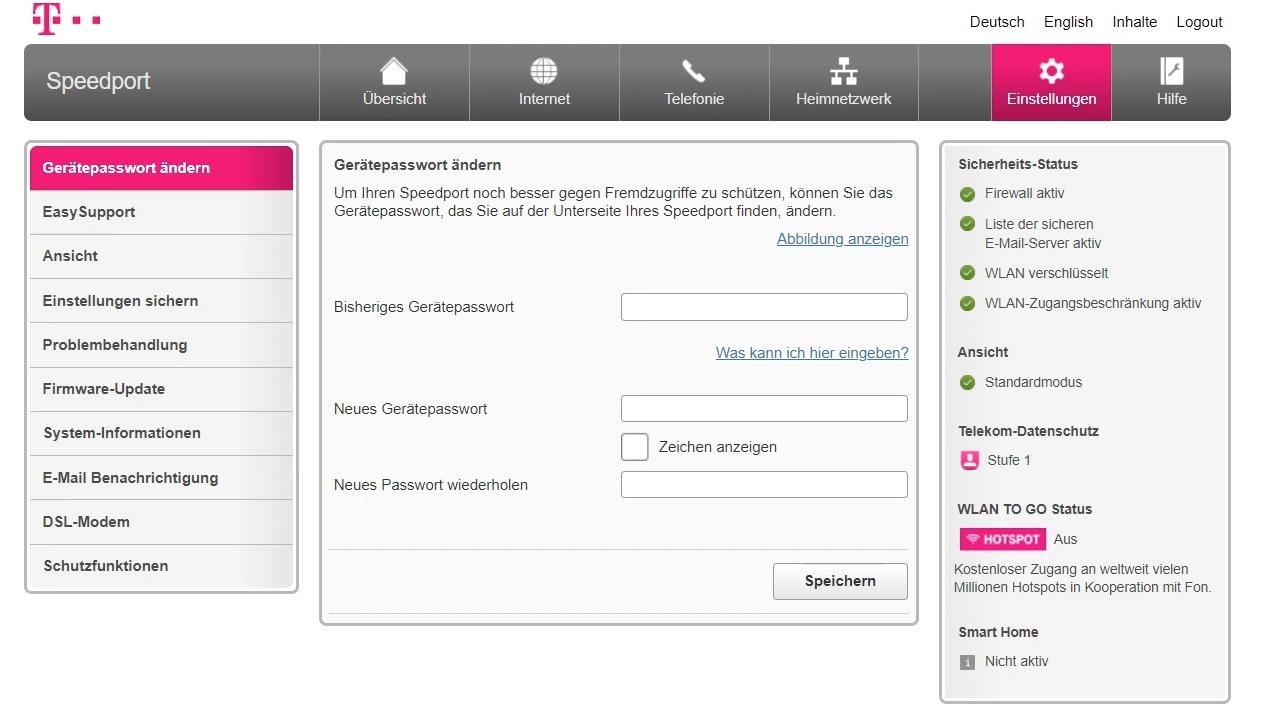Viewport: 1277px width, 718px height.
Task: Click the Logout link
Action: pyautogui.click(x=1199, y=22)
